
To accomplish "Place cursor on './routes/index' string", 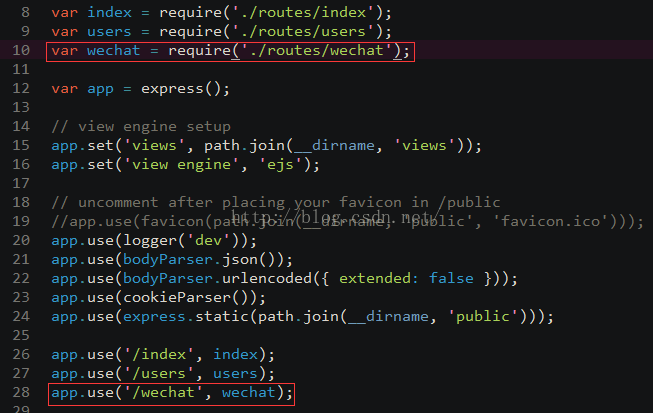I will [303, 12].
